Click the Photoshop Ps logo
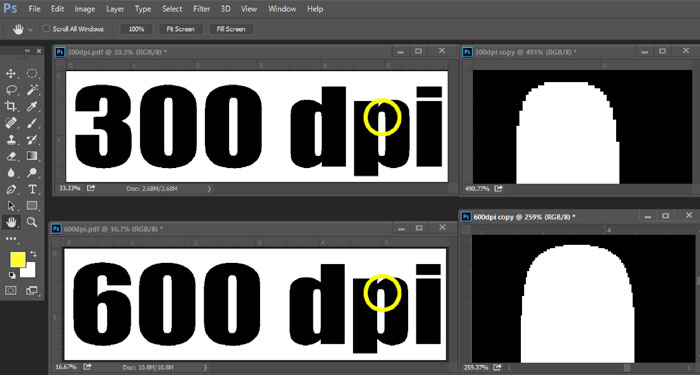700x375 pixels. tap(10, 8)
